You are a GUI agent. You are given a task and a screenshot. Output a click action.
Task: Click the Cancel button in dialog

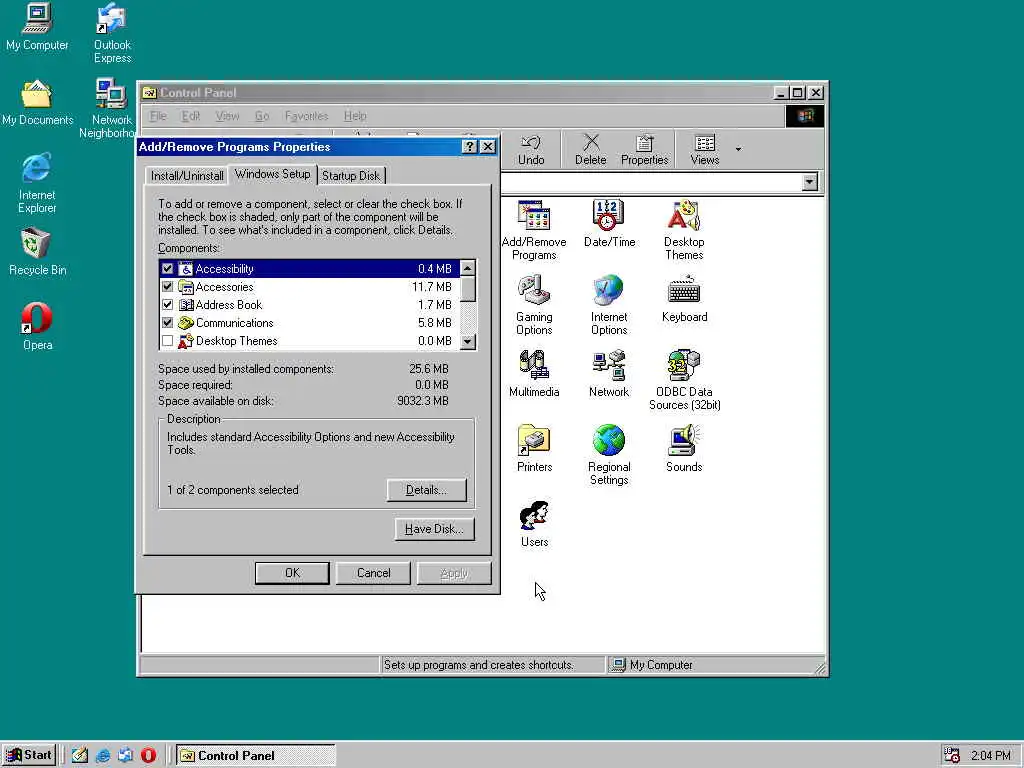(373, 573)
